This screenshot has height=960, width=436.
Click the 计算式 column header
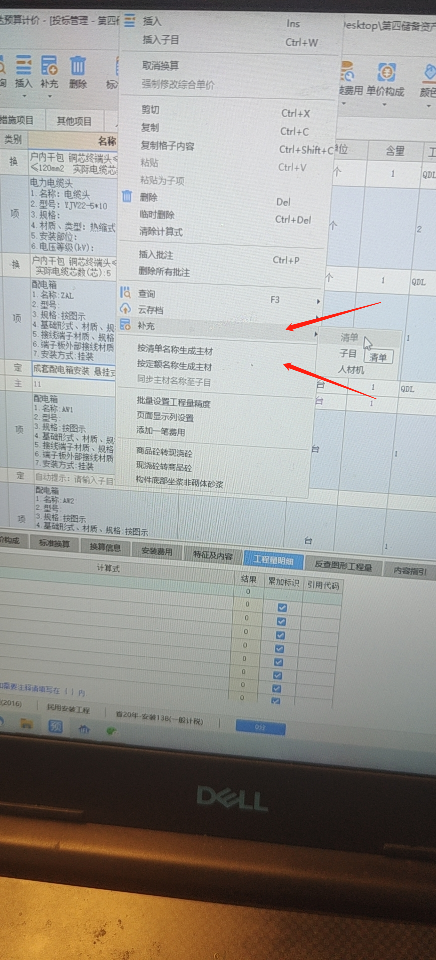108,568
